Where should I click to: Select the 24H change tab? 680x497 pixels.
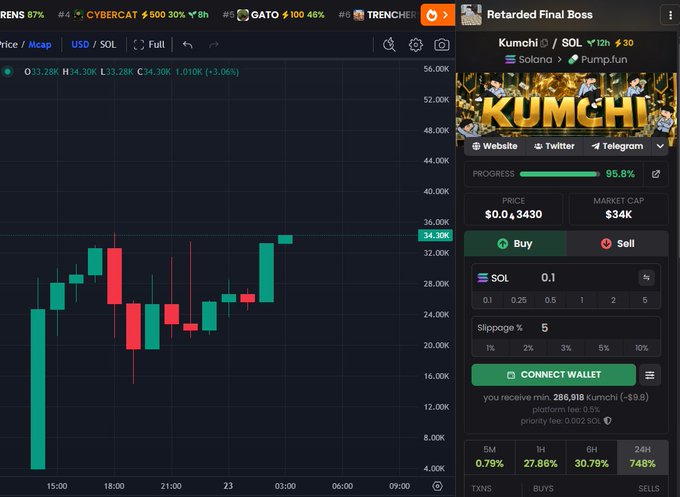(x=642, y=457)
